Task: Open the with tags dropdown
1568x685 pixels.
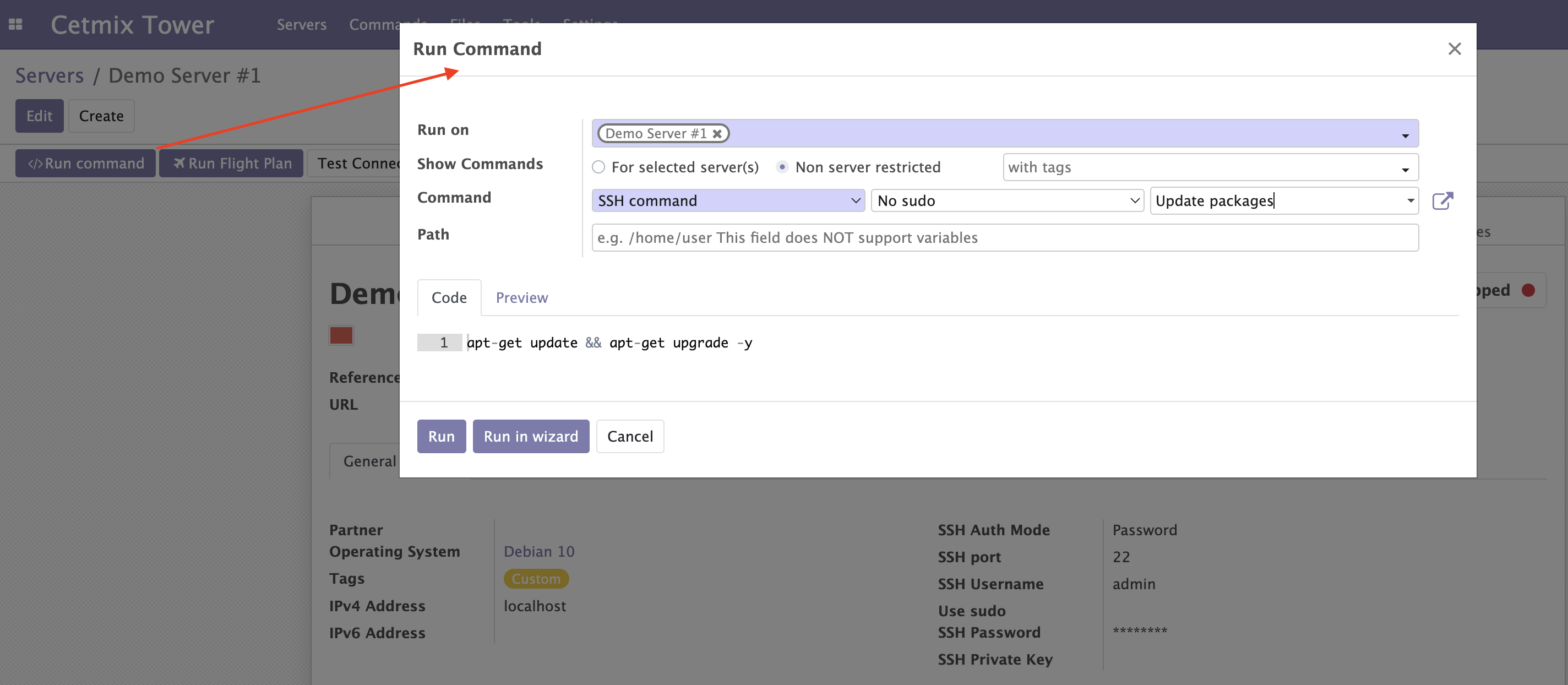Action: point(1405,169)
